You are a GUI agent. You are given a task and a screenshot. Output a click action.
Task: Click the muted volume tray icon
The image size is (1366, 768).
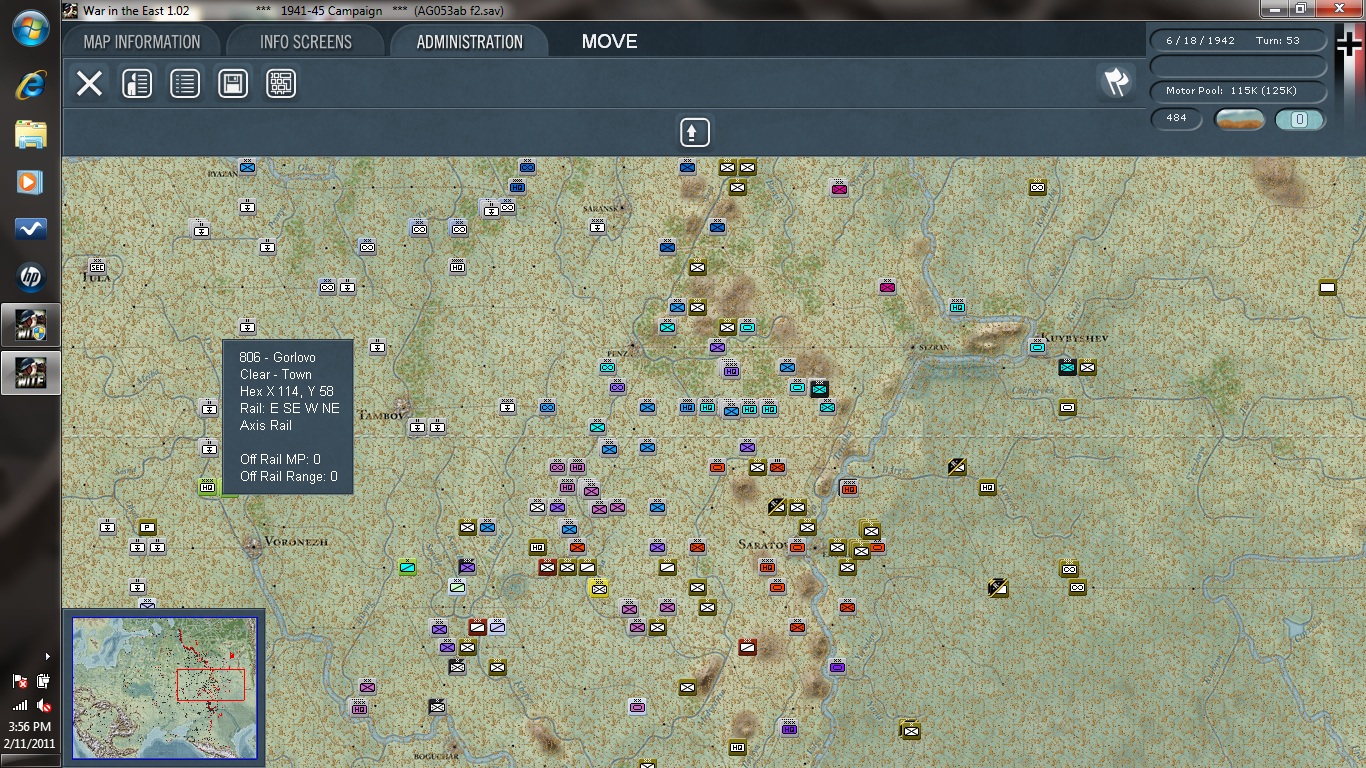pyautogui.click(x=45, y=705)
